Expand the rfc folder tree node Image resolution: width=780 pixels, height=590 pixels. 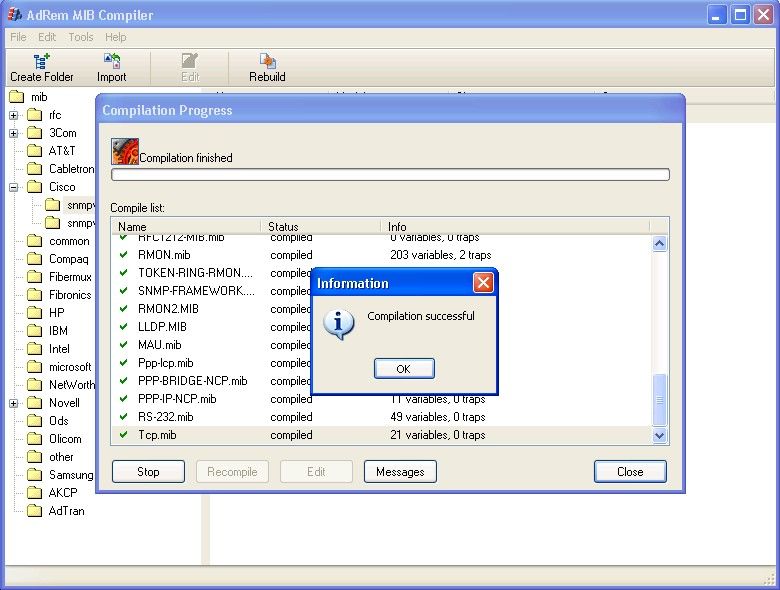[x=14, y=115]
